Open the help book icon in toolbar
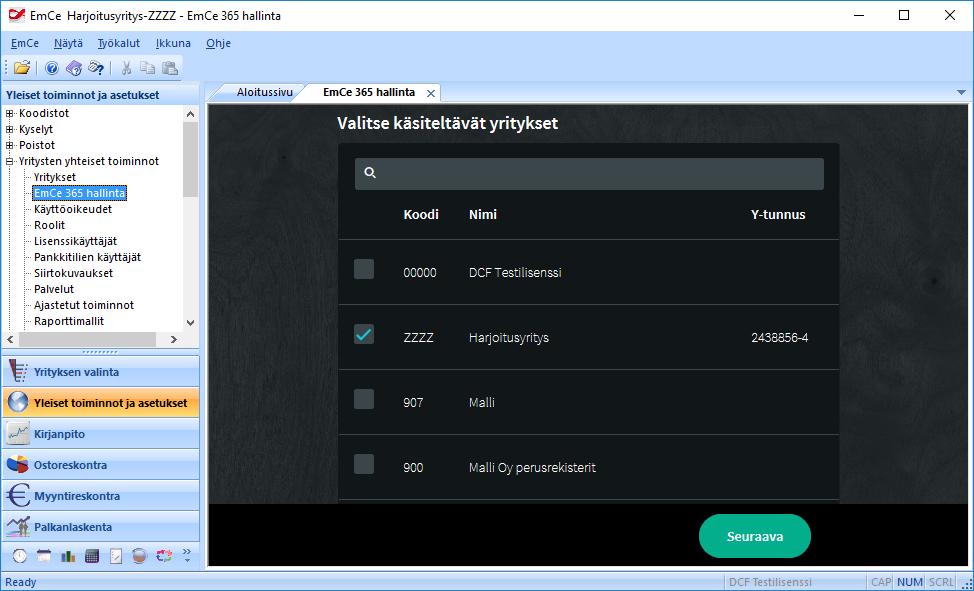Viewport: 974px width, 591px height. [74, 68]
